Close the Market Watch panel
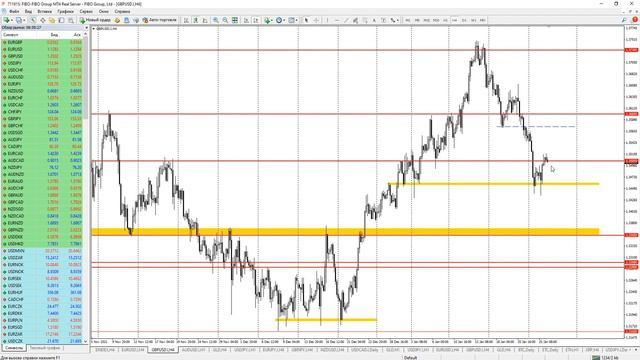The width and height of the screenshot is (640, 360). pos(86,28)
